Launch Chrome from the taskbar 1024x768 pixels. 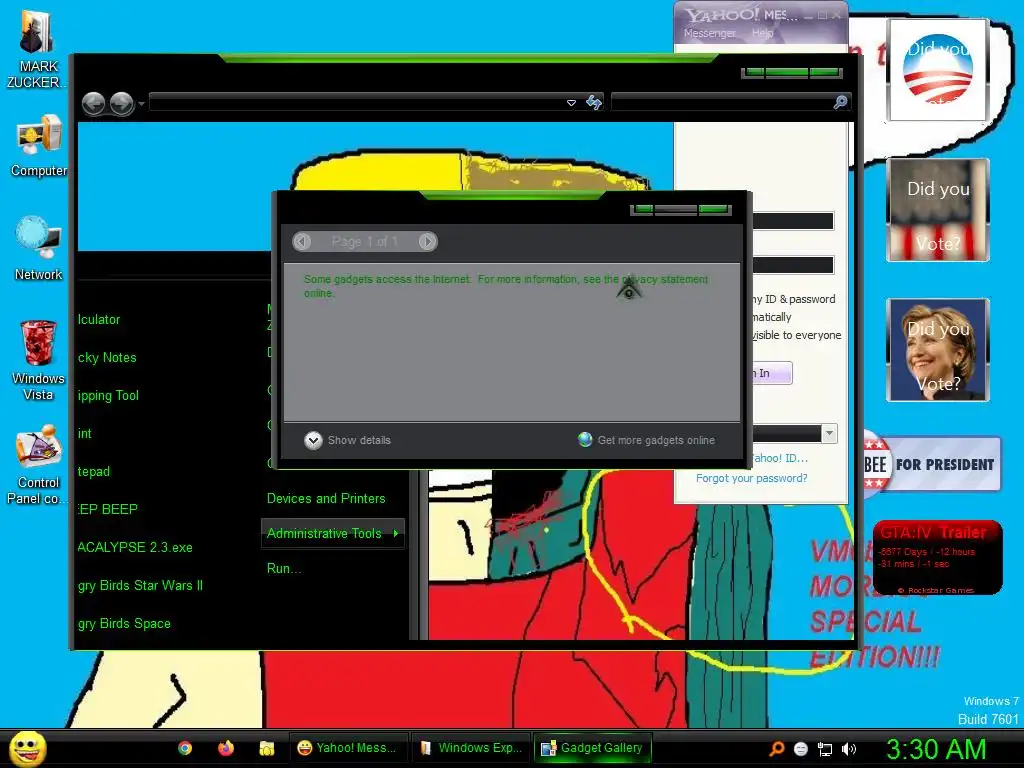click(185, 748)
